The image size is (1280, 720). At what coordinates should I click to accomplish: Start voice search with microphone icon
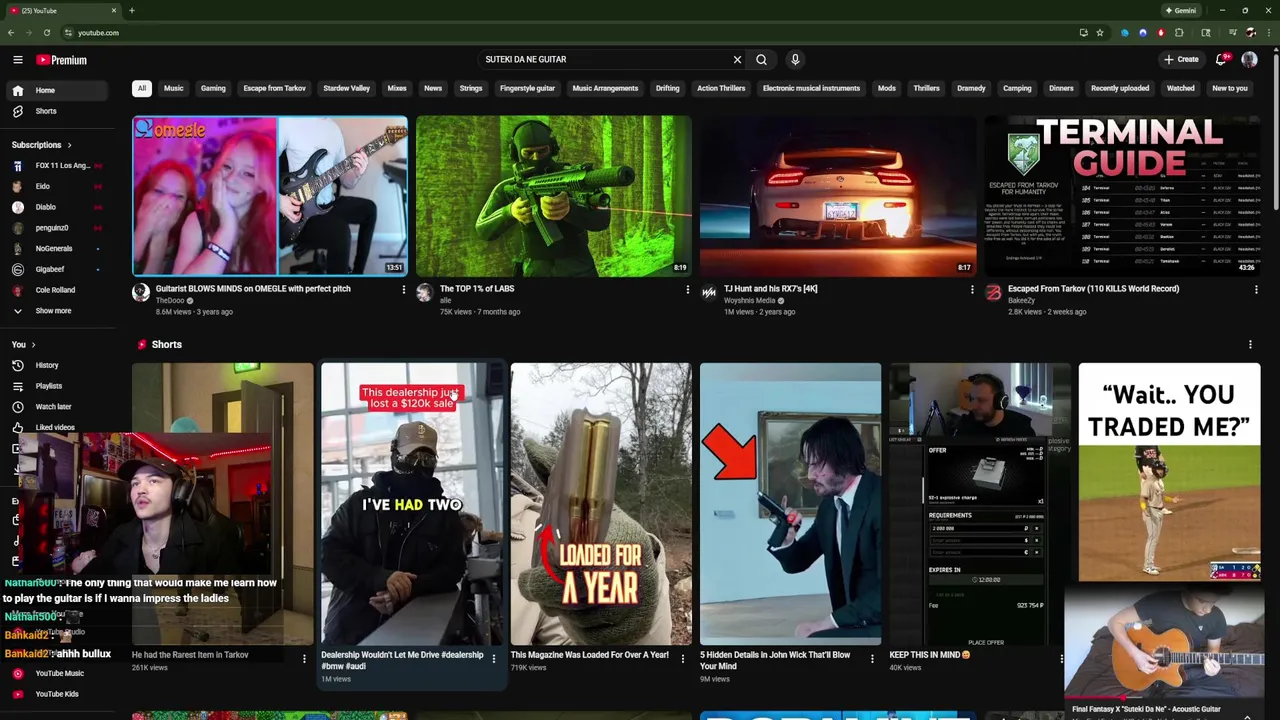(795, 60)
